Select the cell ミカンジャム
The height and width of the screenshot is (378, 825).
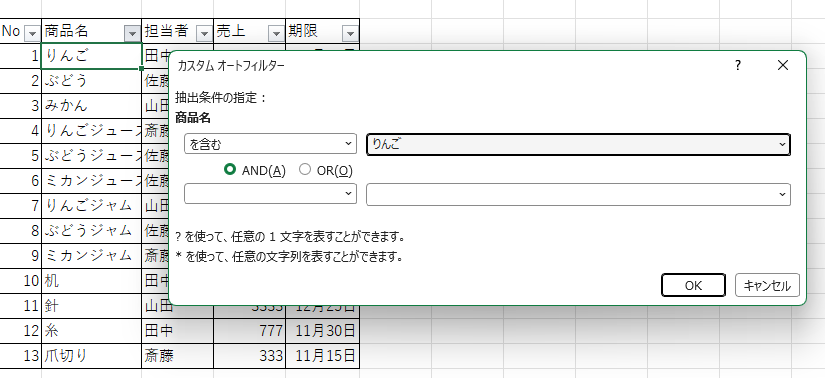[x=91, y=256]
